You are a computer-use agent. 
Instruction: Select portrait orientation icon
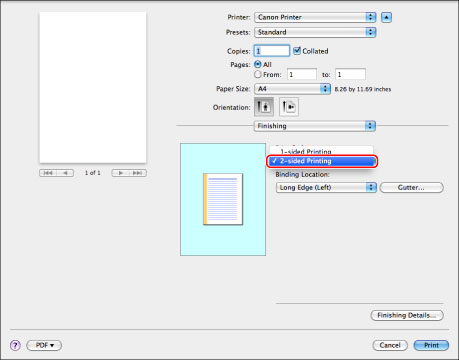[264, 107]
